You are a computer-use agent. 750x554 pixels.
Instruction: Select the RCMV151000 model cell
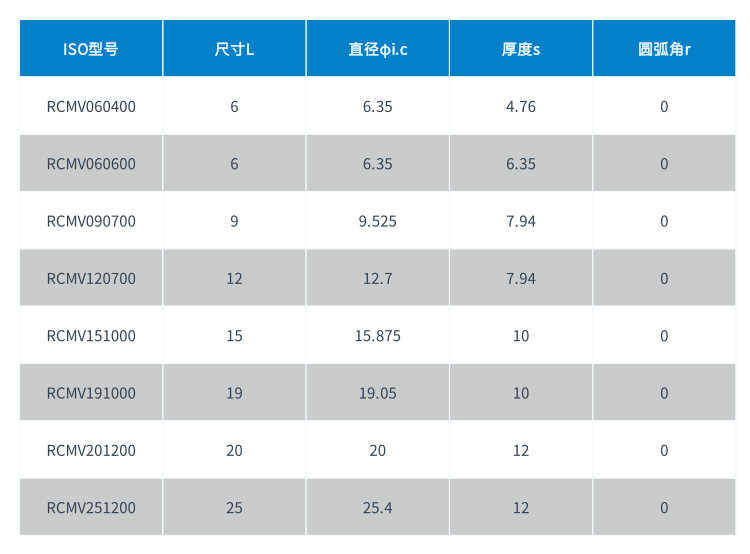(x=91, y=336)
